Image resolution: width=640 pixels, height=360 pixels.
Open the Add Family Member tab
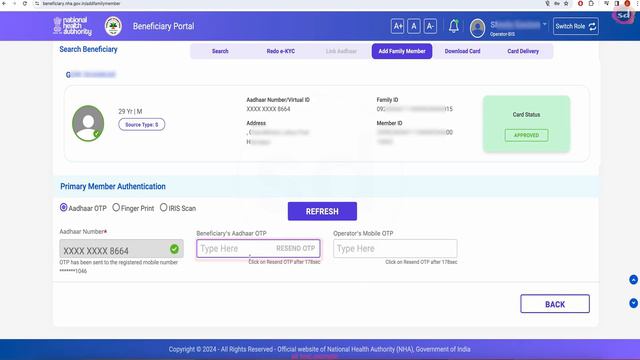point(402,51)
